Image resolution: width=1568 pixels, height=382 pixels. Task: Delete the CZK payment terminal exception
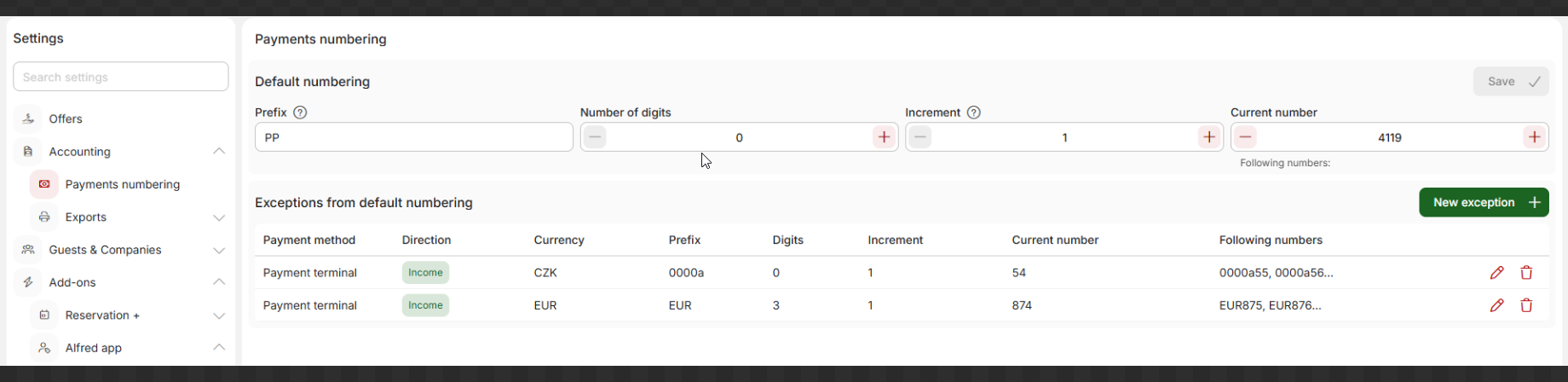tap(1526, 273)
